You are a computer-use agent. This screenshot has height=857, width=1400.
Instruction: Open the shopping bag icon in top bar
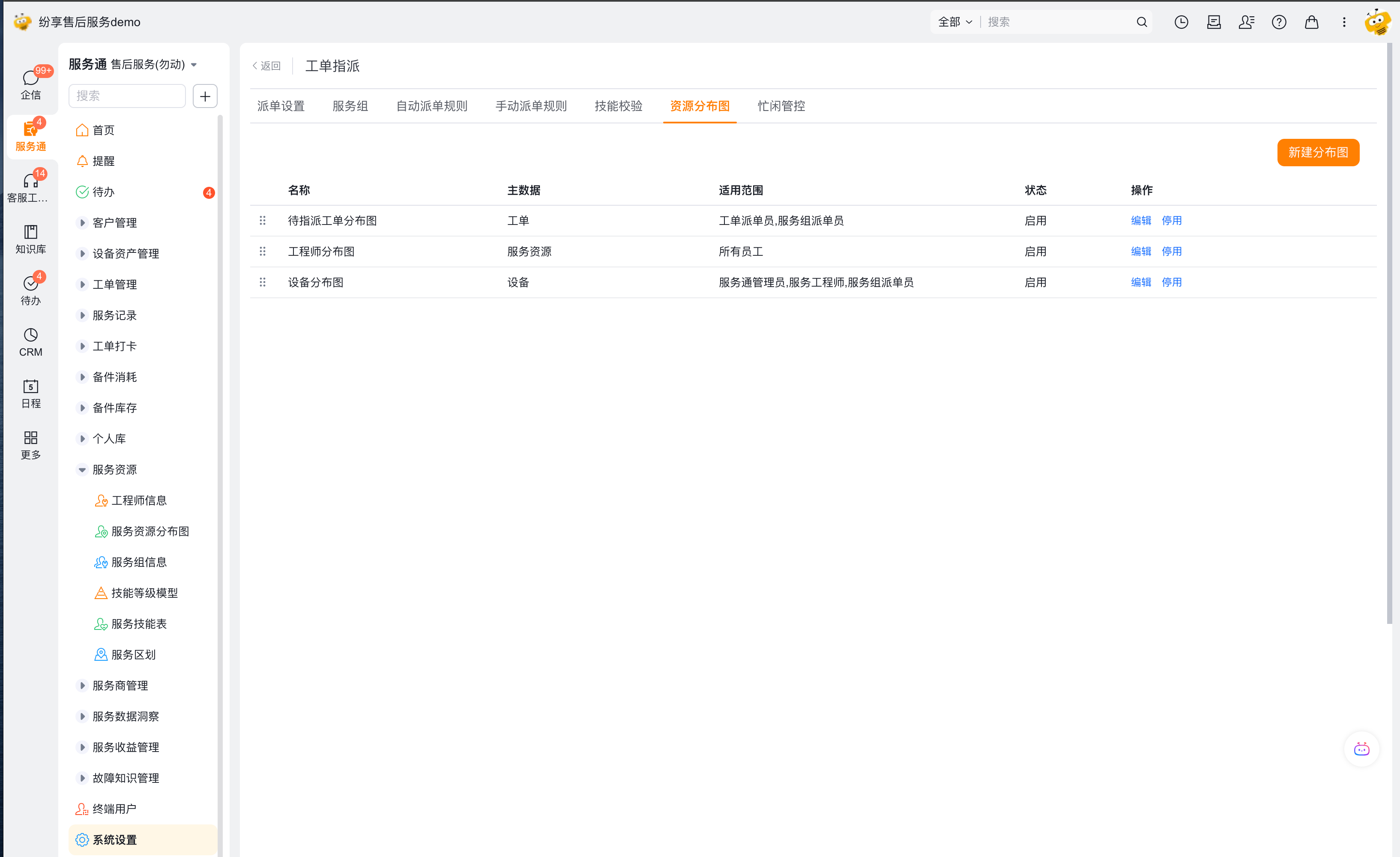(1311, 22)
